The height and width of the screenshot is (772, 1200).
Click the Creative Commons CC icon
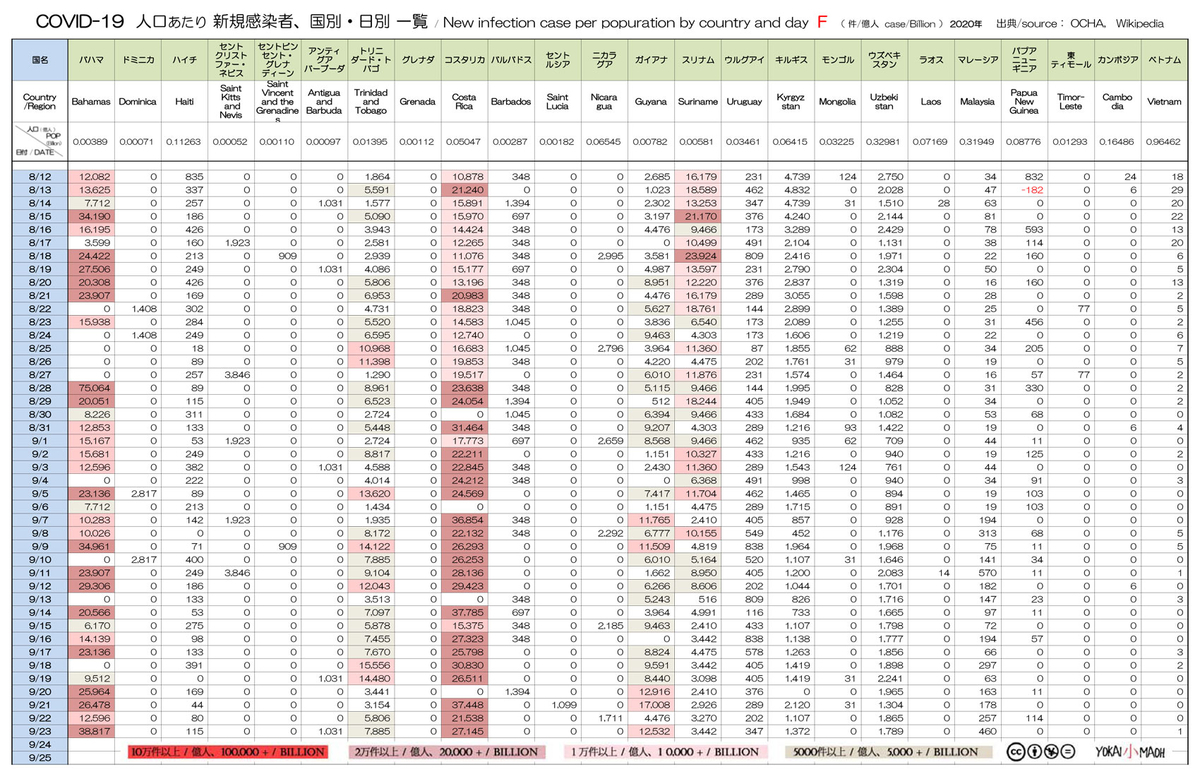point(1014,752)
